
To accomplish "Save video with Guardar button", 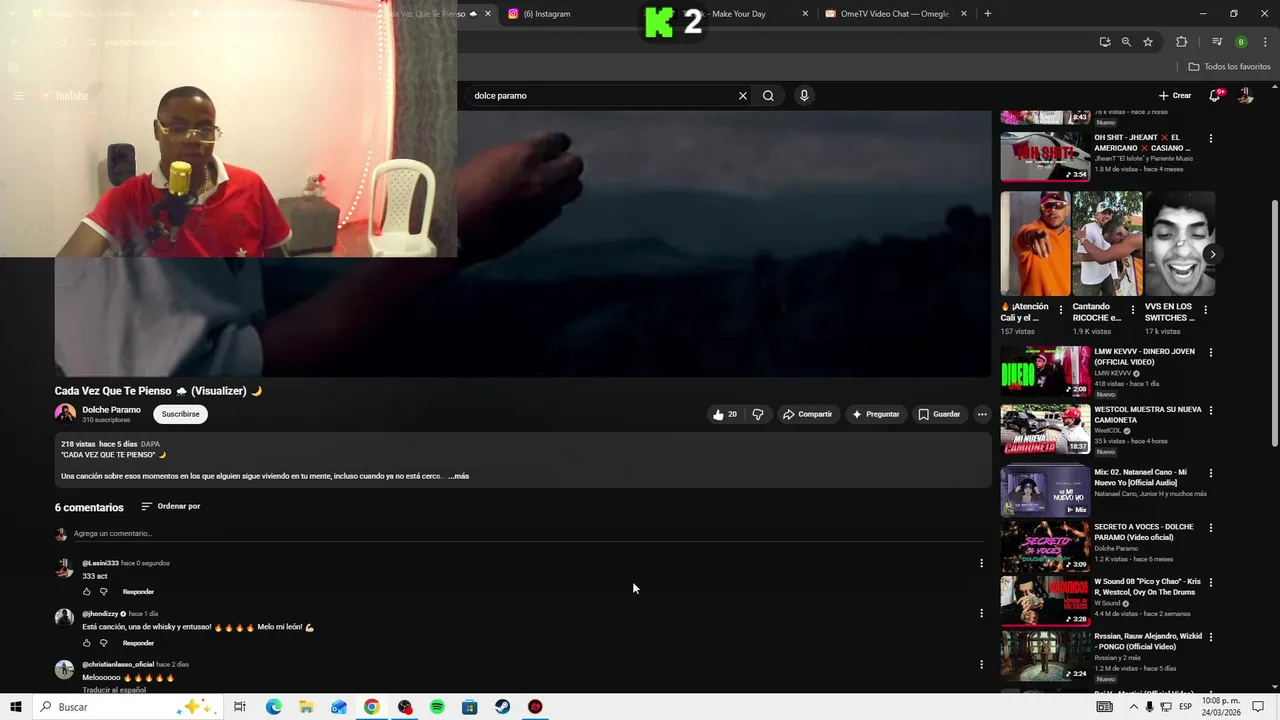I will [x=939, y=414].
